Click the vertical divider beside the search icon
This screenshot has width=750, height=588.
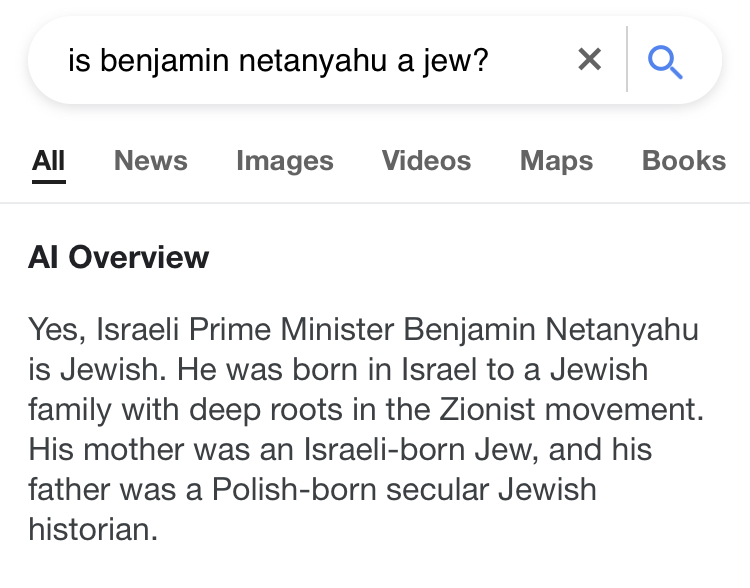627,59
